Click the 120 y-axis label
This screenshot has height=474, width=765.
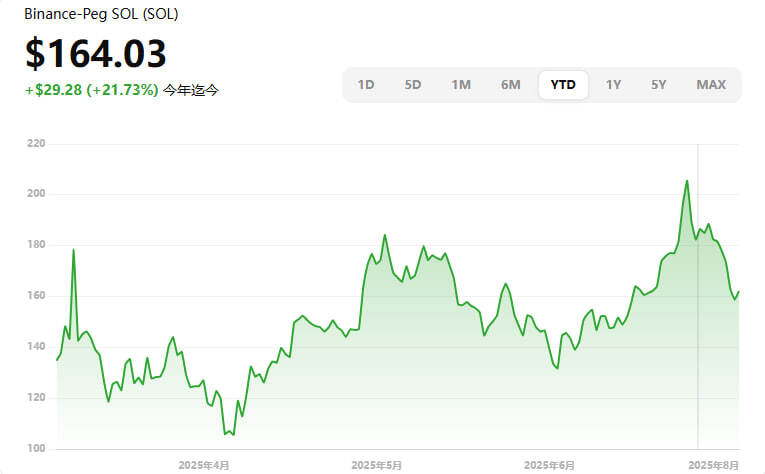click(x=36, y=397)
